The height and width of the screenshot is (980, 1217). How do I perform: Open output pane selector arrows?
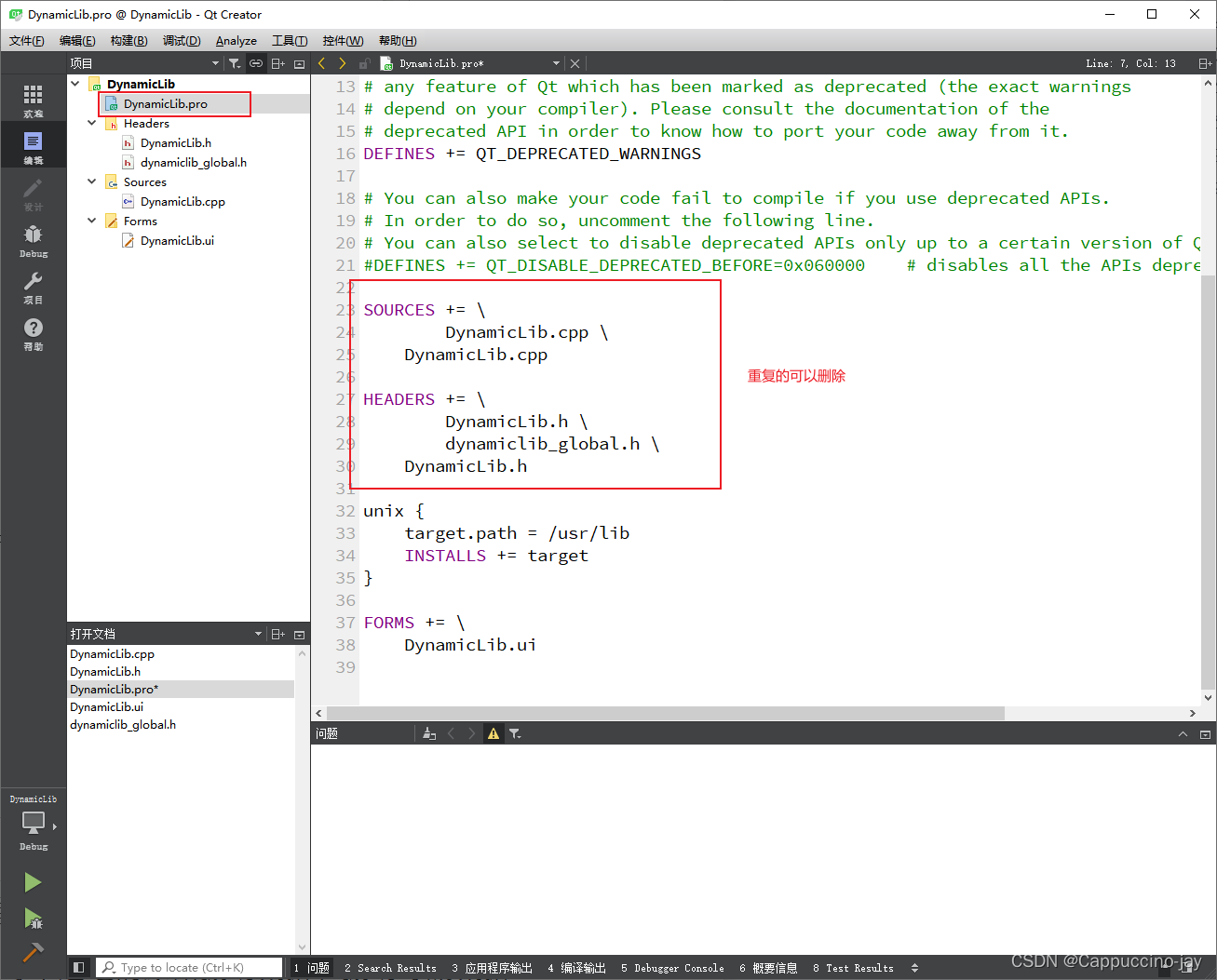(x=914, y=968)
